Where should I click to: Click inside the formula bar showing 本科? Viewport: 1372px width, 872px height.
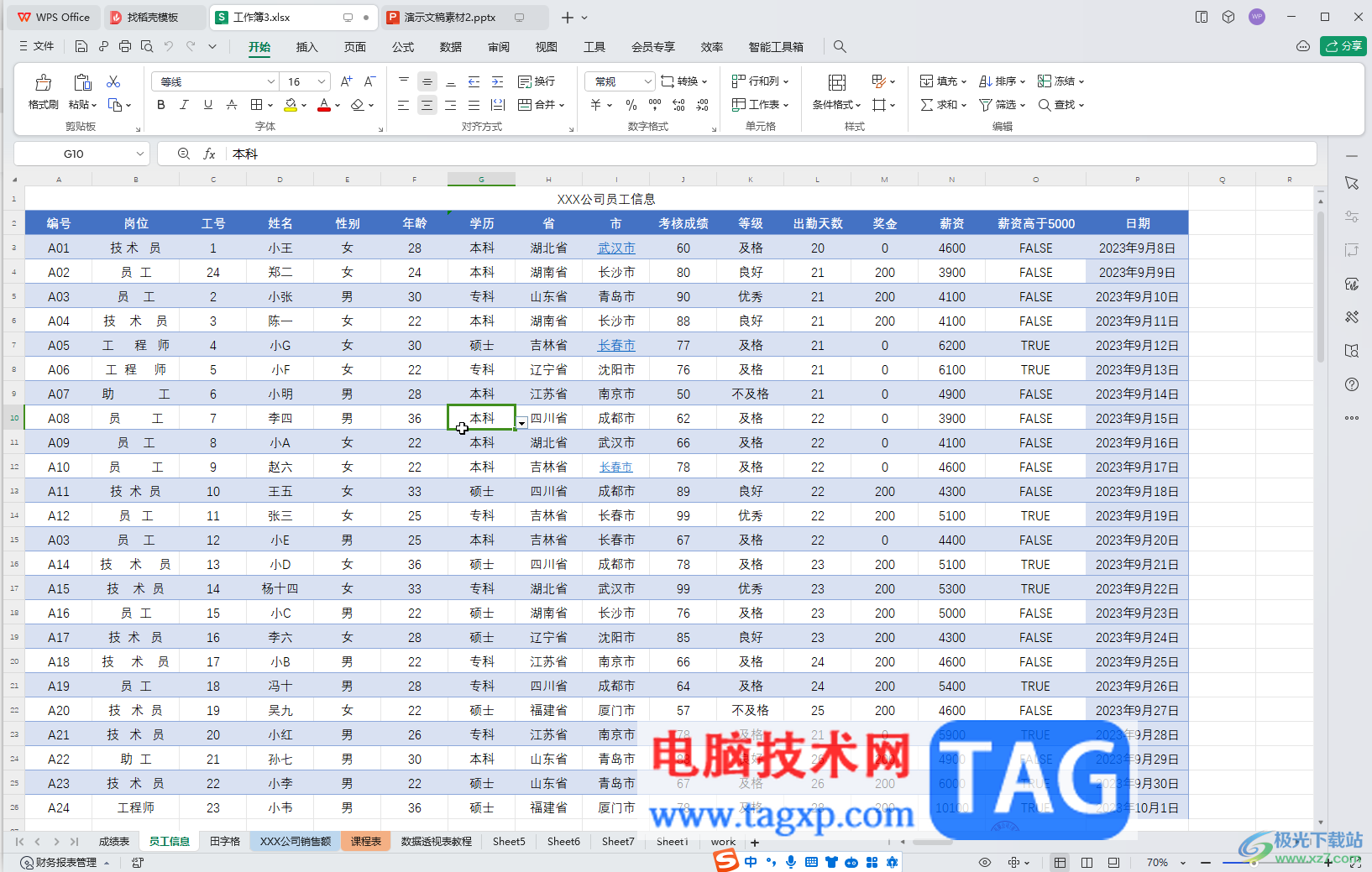pyautogui.click(x=772, y=154)
